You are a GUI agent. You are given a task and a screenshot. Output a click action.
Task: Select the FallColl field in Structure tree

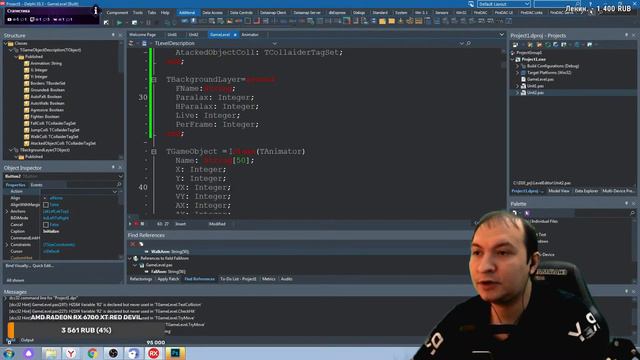pos(53,123)
